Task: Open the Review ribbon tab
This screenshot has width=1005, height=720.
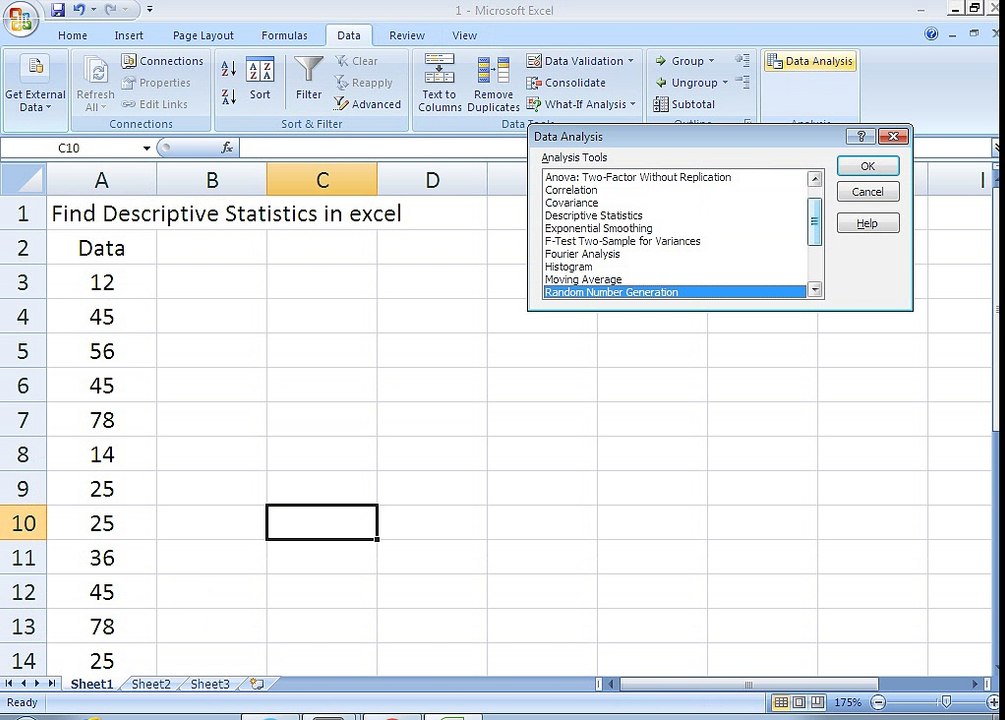Action: coord(407,35)
